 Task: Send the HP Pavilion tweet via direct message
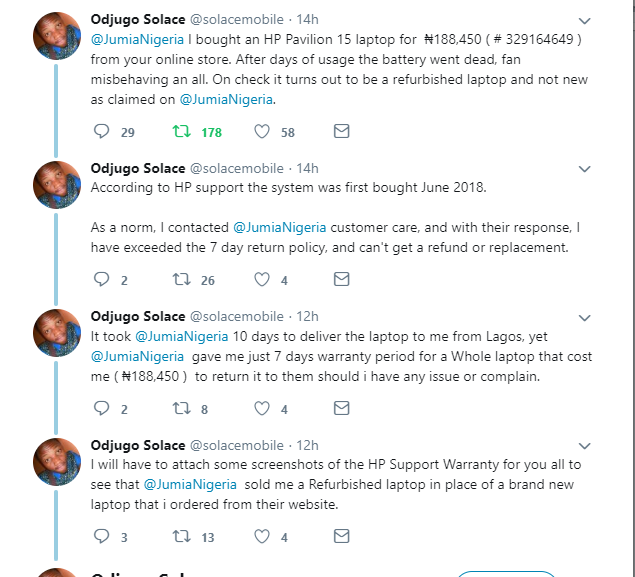[341, 132]
